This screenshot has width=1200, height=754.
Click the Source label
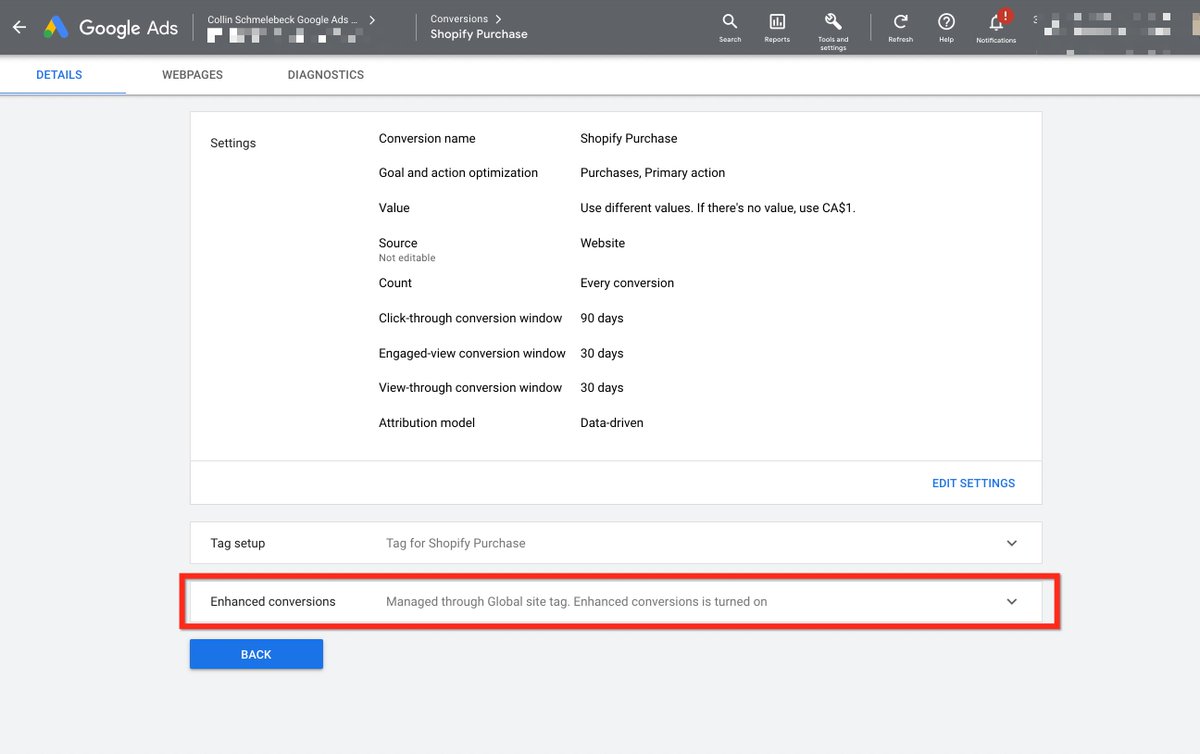pos(398,243)
